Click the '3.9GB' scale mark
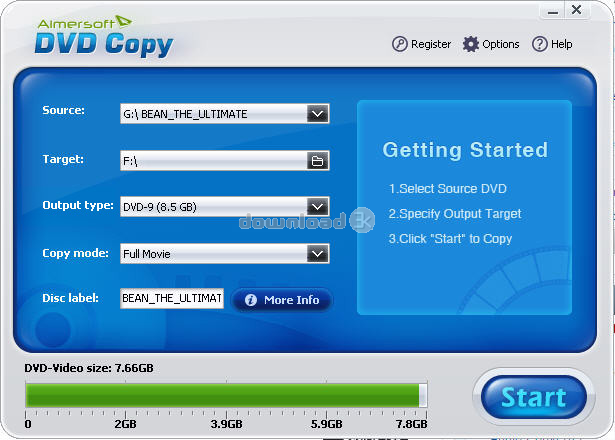Image resolution: width=615 pixels, height=440 pixels. (x=226, y=424)
